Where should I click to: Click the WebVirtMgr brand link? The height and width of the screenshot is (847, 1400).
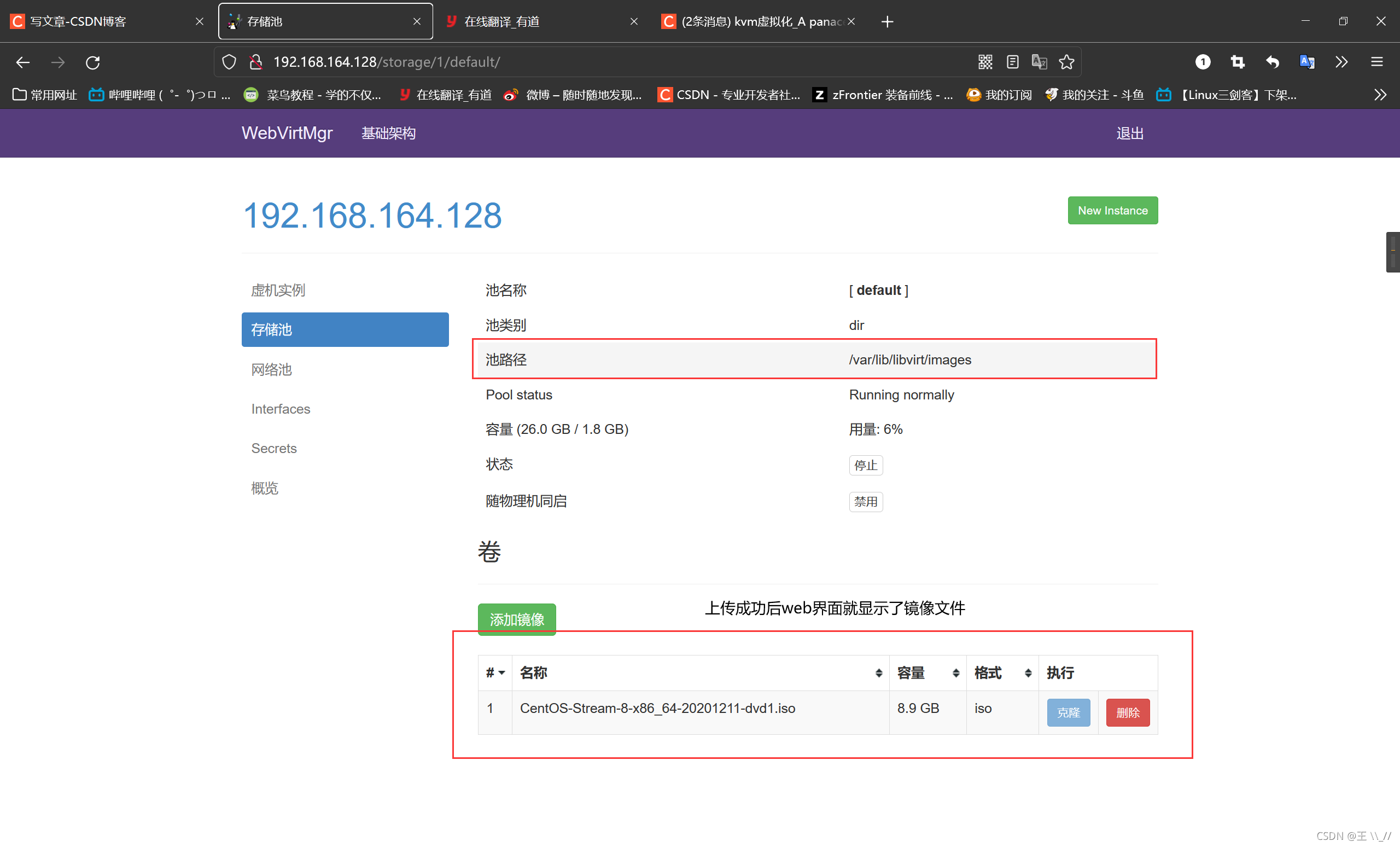point(287,133)
